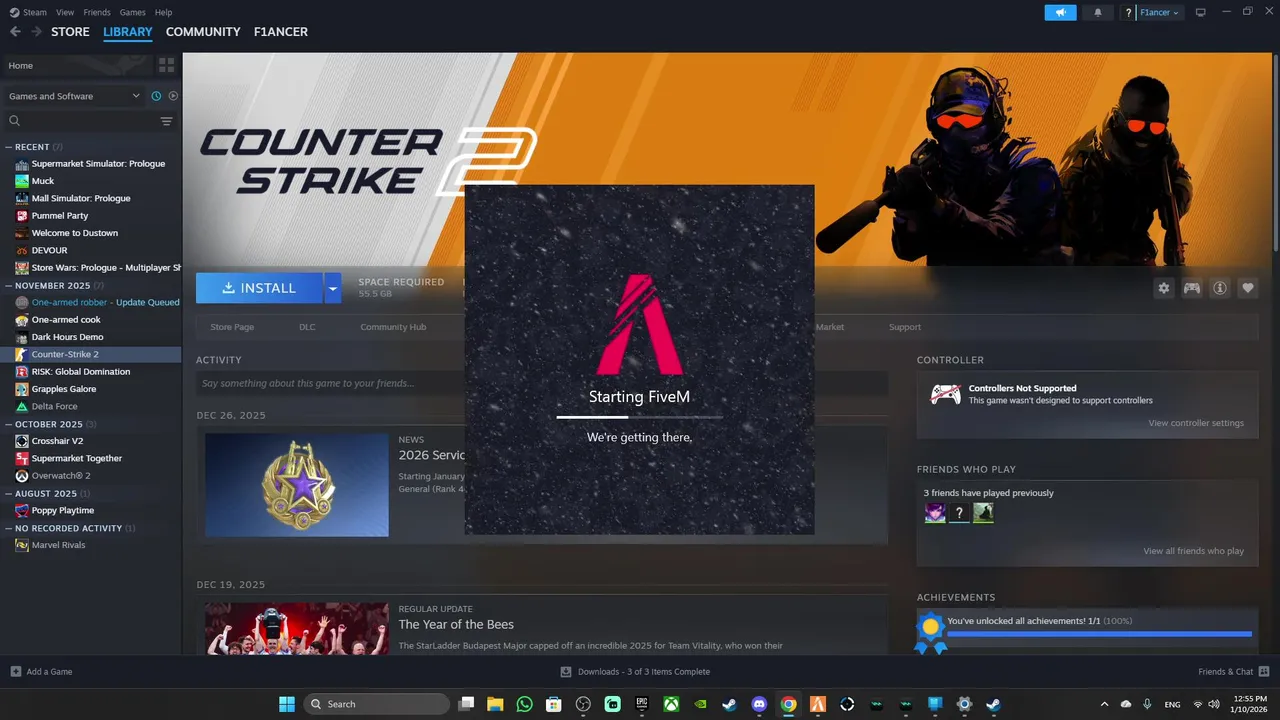Click the Starting FiveM loading progress bar
Screen dimensions: 1280x720
coord(639,417)
